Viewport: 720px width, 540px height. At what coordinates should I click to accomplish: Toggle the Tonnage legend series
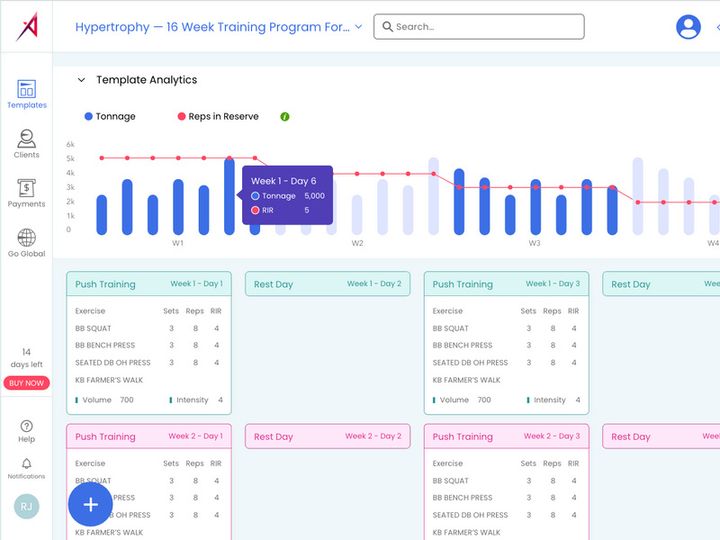coord(110,117)
